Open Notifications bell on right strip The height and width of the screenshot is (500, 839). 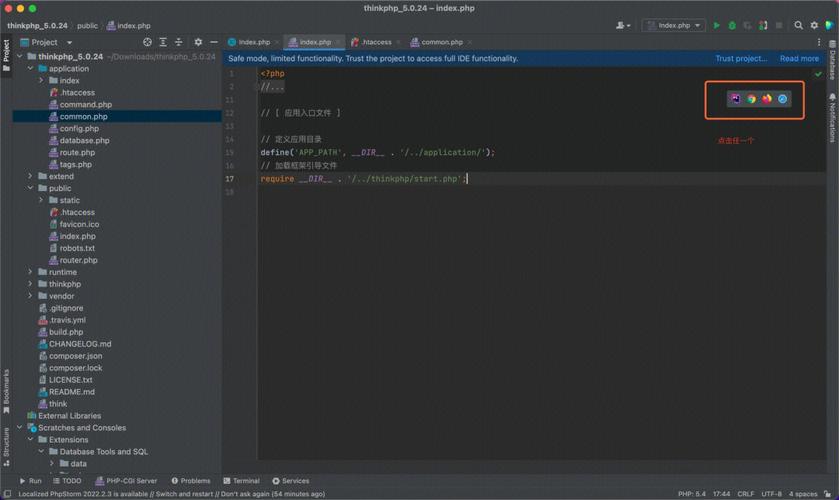click(832, 118)
